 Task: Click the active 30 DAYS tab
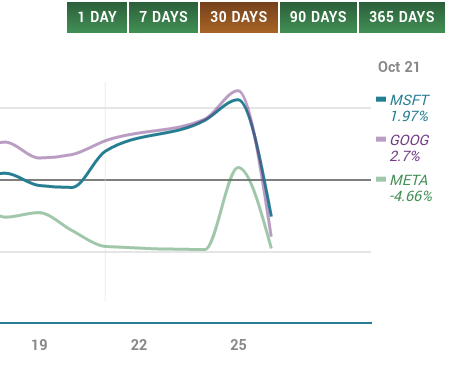click(x=239, y=17)
